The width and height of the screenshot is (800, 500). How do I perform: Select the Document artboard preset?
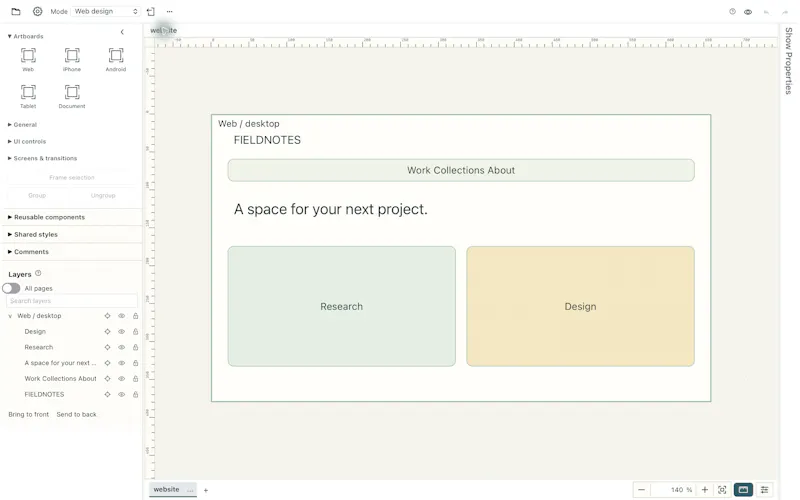72,96
